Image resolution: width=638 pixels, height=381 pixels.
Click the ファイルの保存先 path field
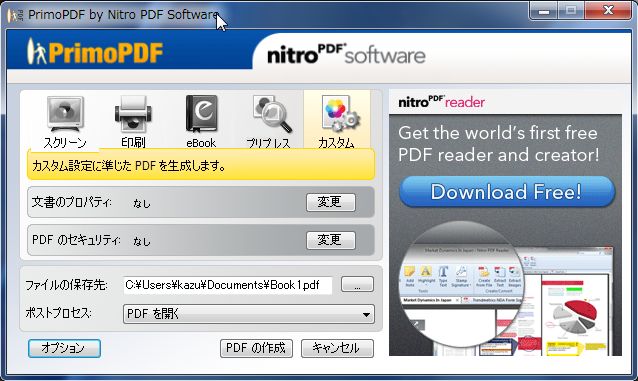tap(227, 285)
